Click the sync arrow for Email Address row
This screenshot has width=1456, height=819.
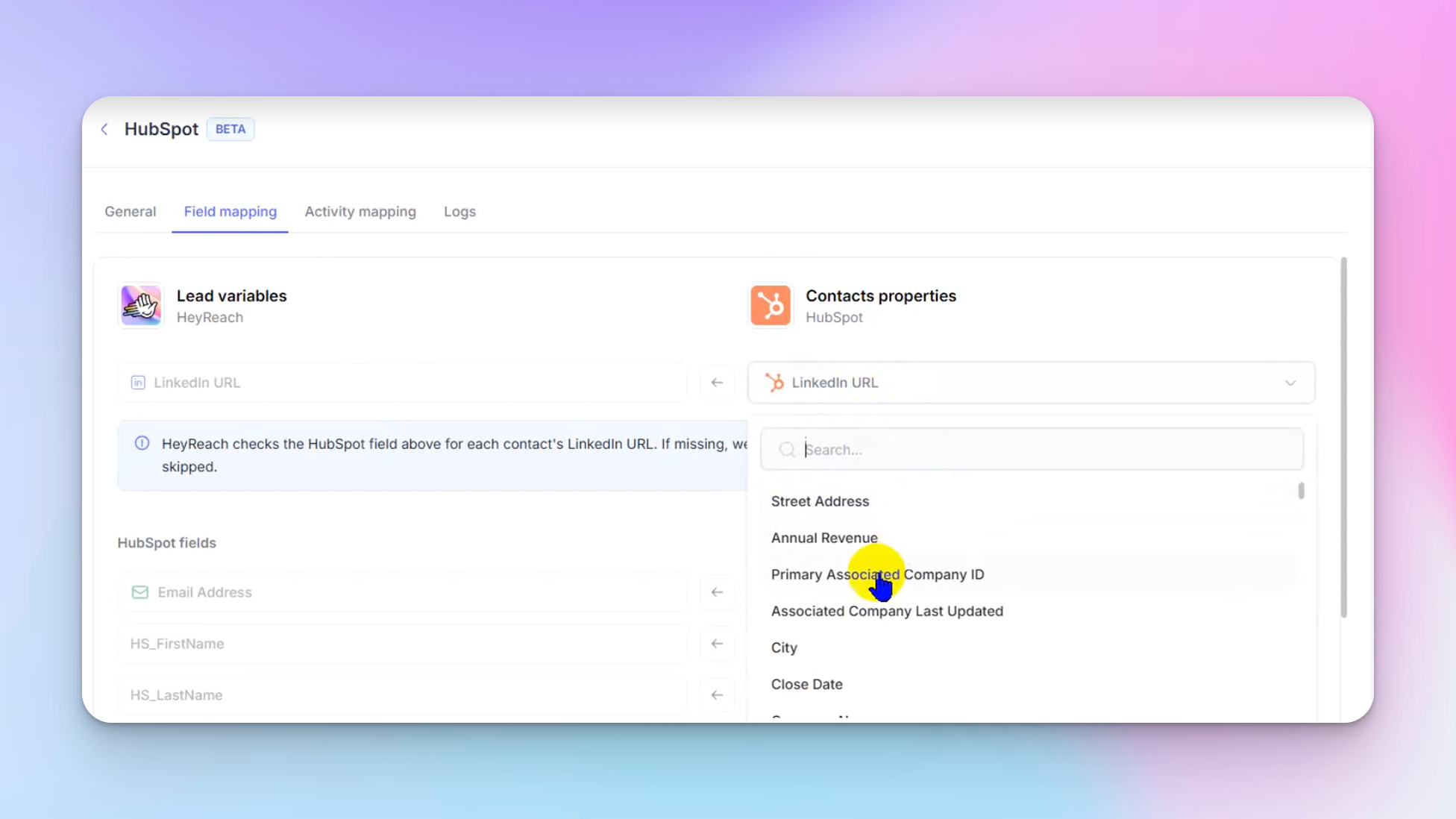pyautogui.click(x=717, y=592)
